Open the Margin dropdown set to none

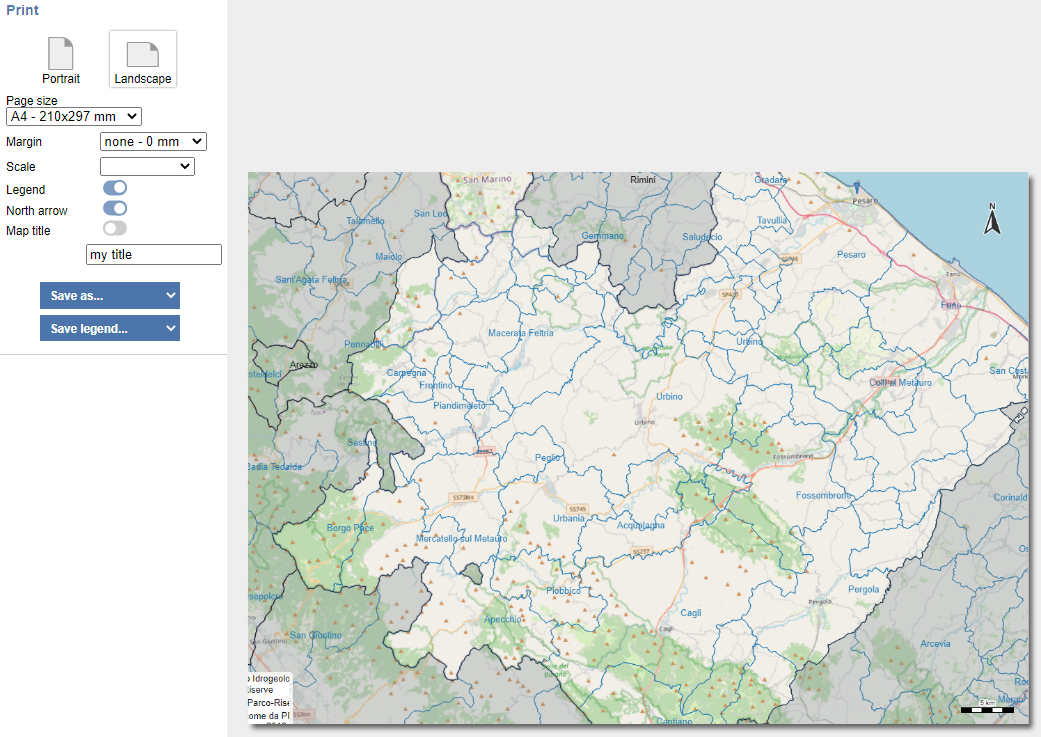[152, 141]
